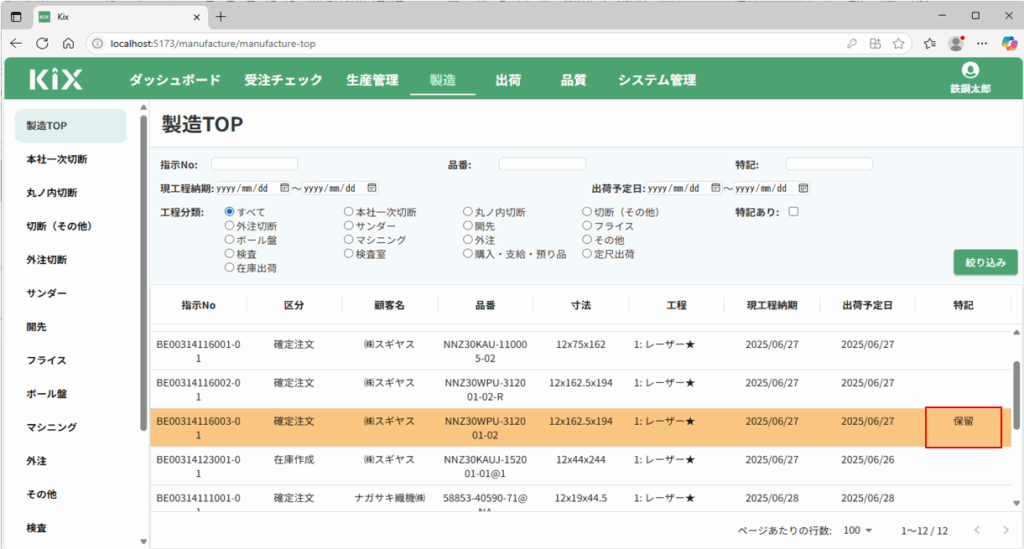Select the すべて radio button
Screen dimensions: 1024x549
click(x=229, y=212)
